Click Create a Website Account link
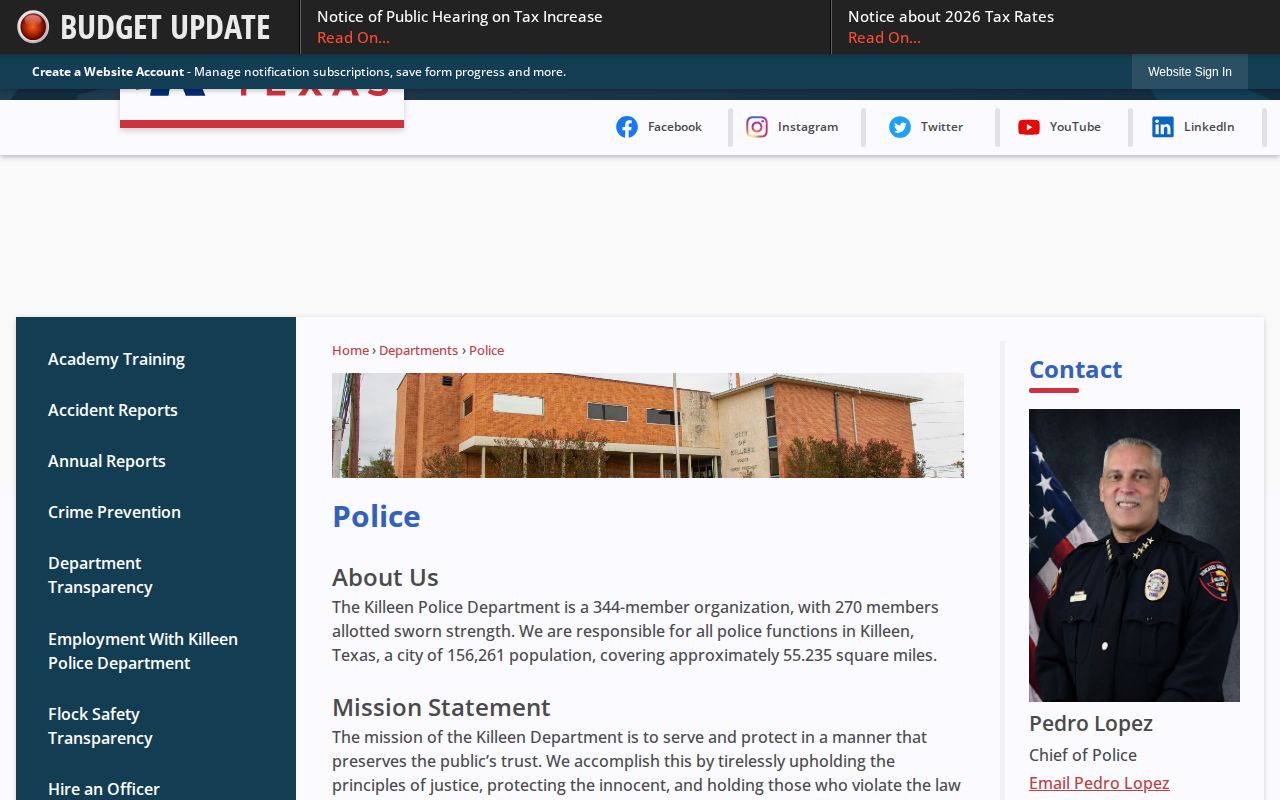This screenshot has width=1280, height=800. pyautogui.click(x=108, y=72)
